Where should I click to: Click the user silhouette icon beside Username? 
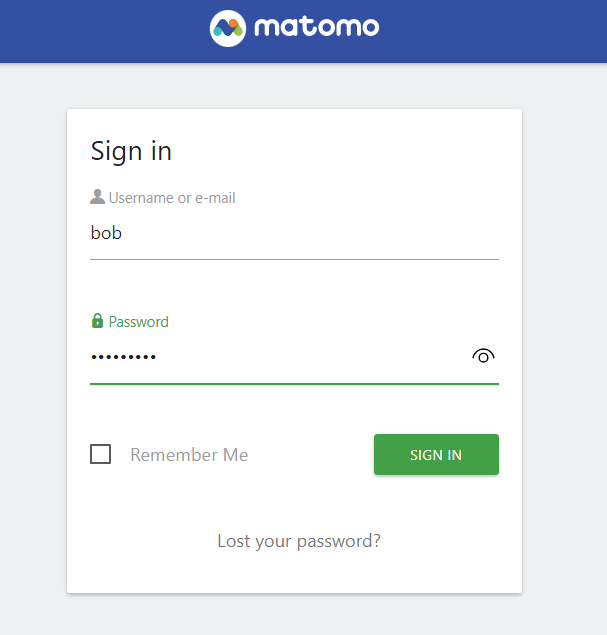point(97,197)
